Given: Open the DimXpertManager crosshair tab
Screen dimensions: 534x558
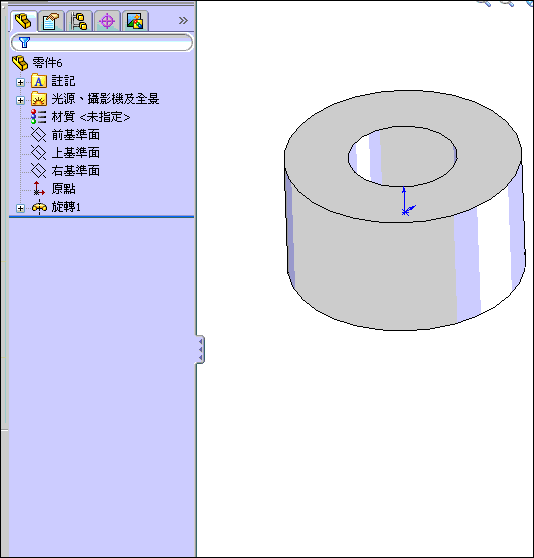Looking at the screenshot, I should tap(107, 21).
